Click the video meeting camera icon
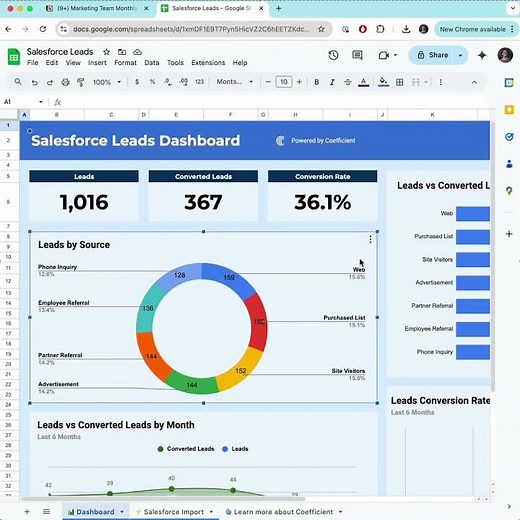The width and height of the screenshot is (520, 520). click(x=384, y=55)
